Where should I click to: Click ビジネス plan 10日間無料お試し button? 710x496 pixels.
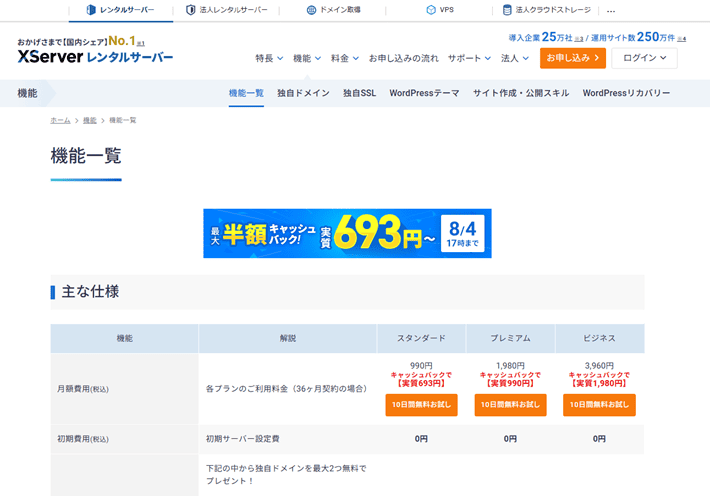pyautogui.click(x=599, y=405)
